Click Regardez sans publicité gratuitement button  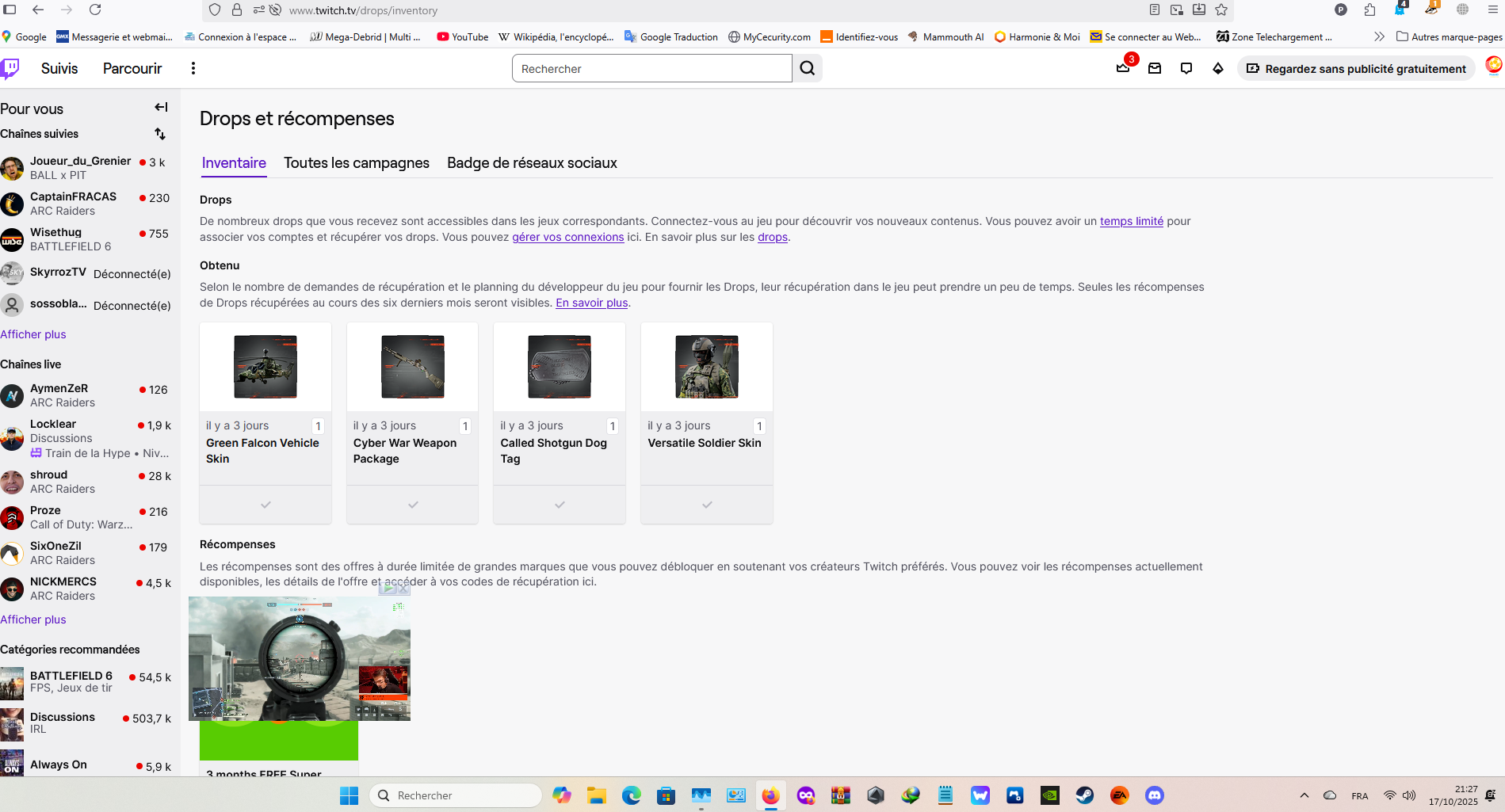point(1356,69)
